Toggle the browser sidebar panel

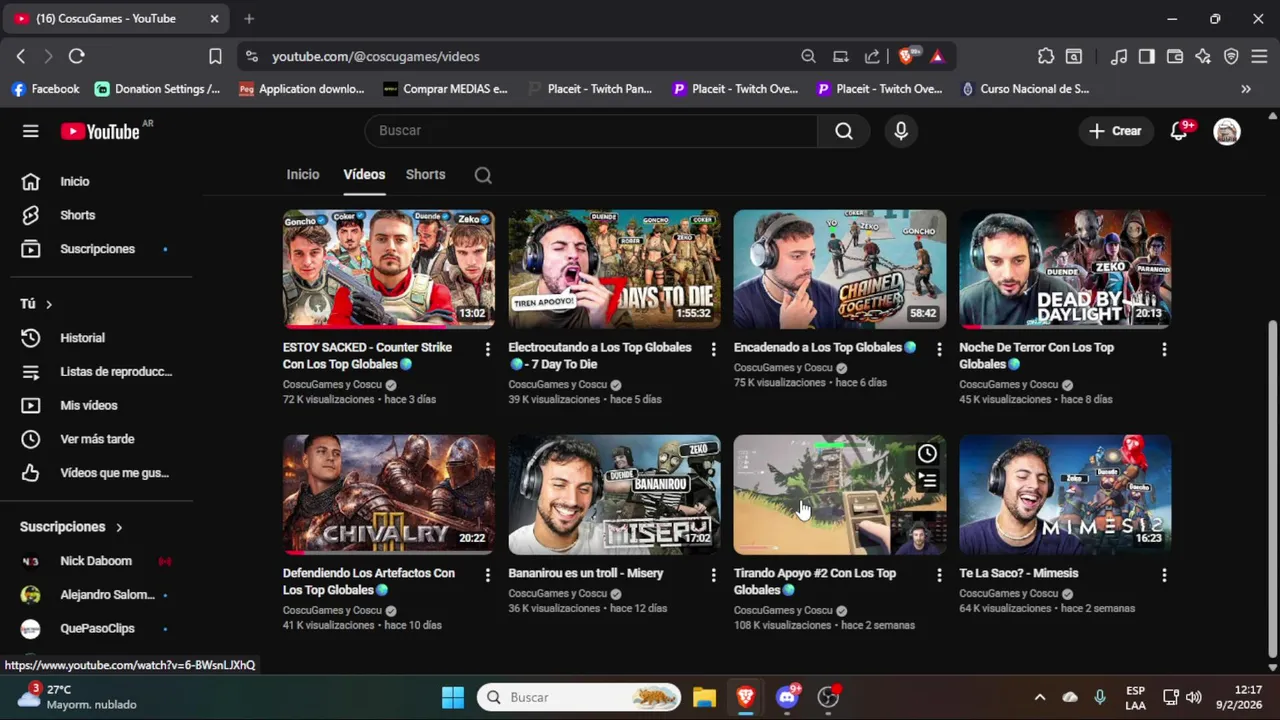(1147, 57)
